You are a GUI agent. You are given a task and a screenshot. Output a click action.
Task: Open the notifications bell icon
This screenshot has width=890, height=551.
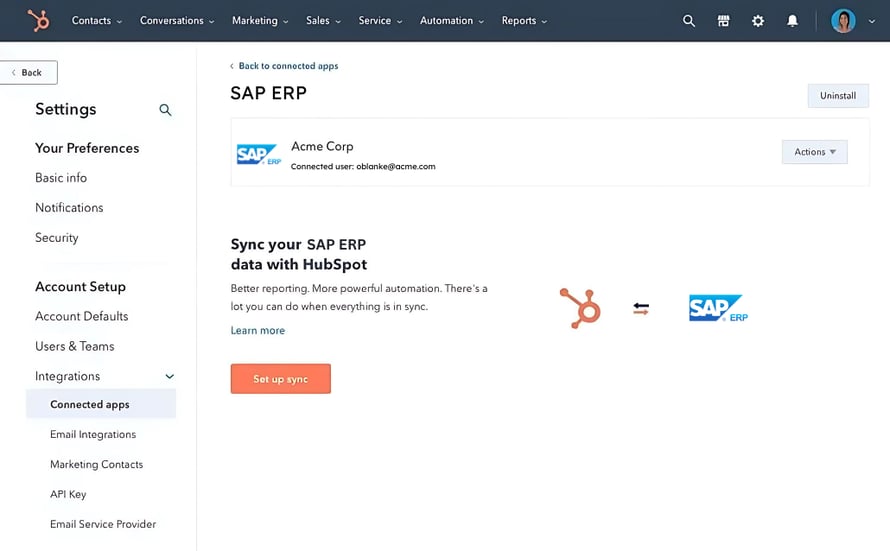click(792, 21)
